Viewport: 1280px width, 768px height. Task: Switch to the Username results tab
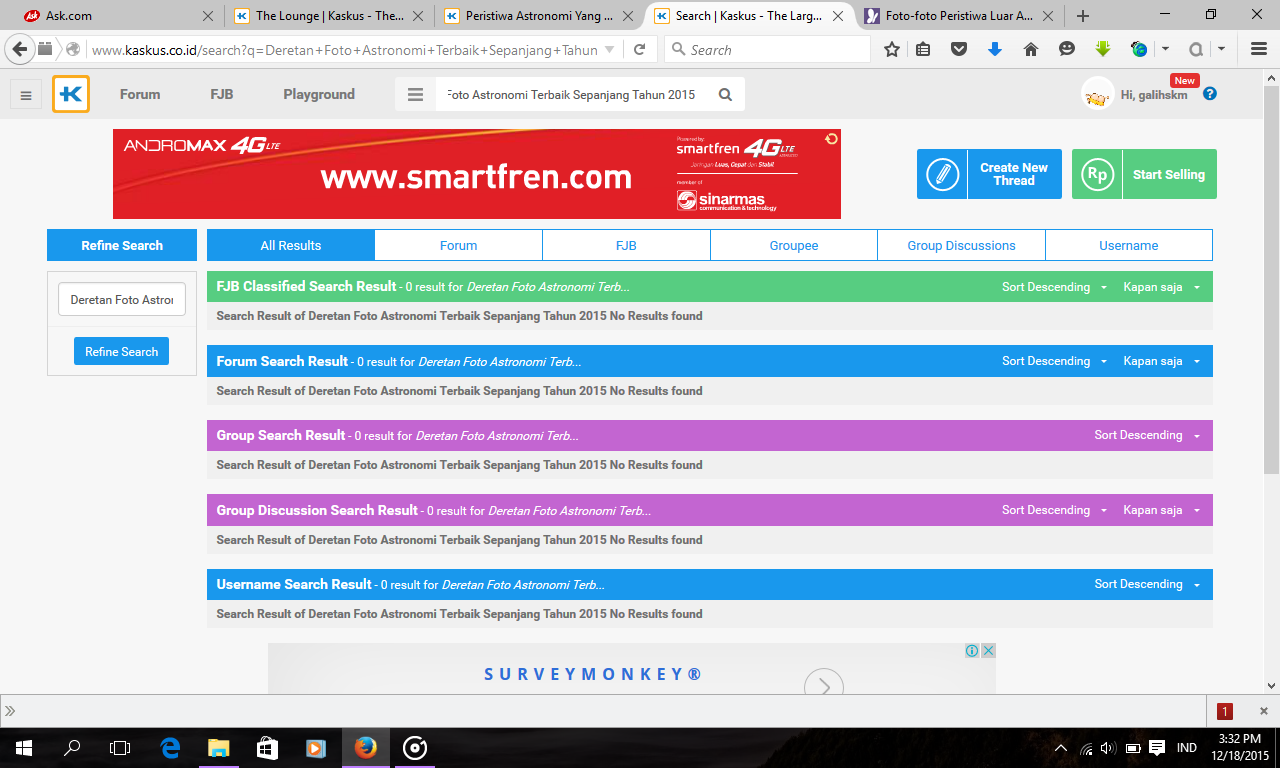[x=1129, y=245]
